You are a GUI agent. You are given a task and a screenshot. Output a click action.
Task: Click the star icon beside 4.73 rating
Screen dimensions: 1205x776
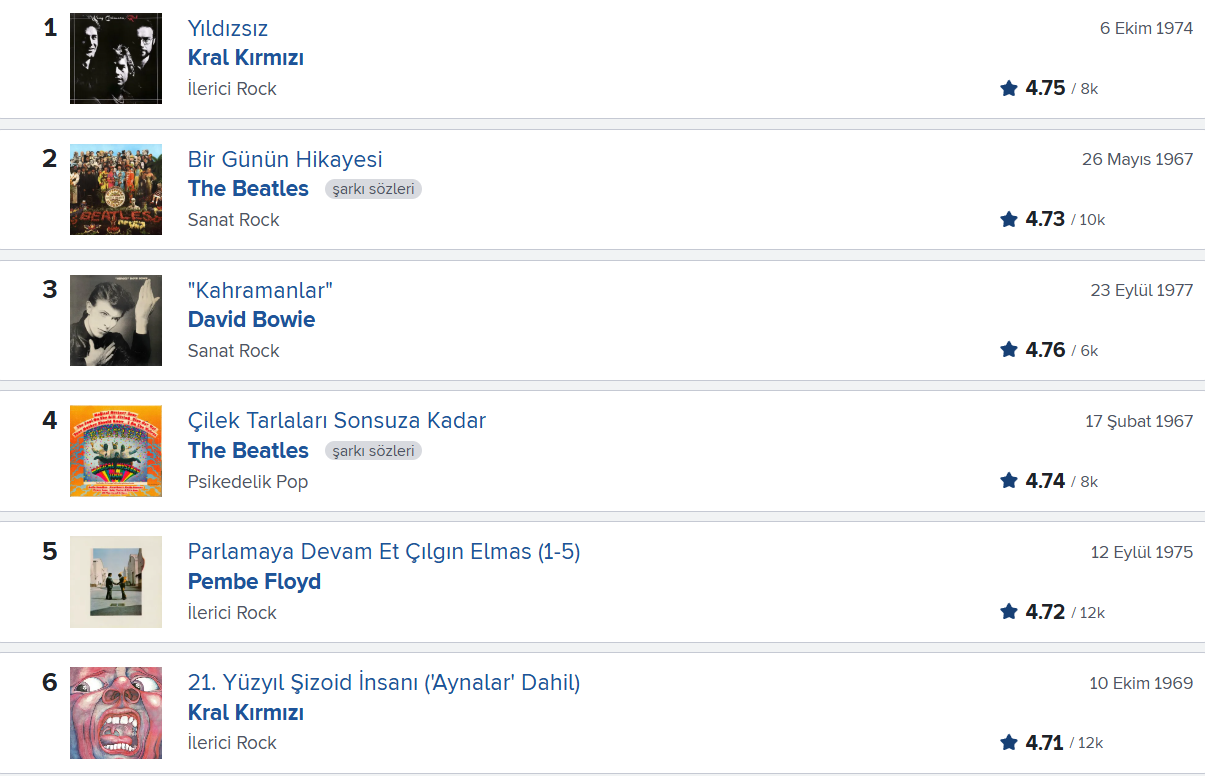pos(1009,219)
